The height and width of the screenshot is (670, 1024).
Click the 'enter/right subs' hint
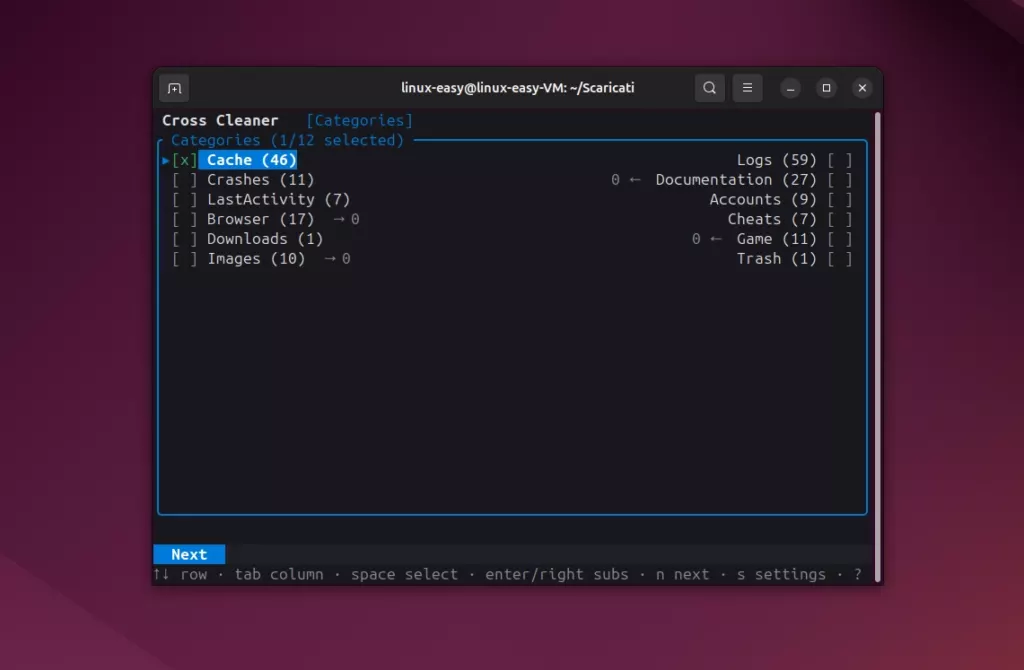pos(556,575)
